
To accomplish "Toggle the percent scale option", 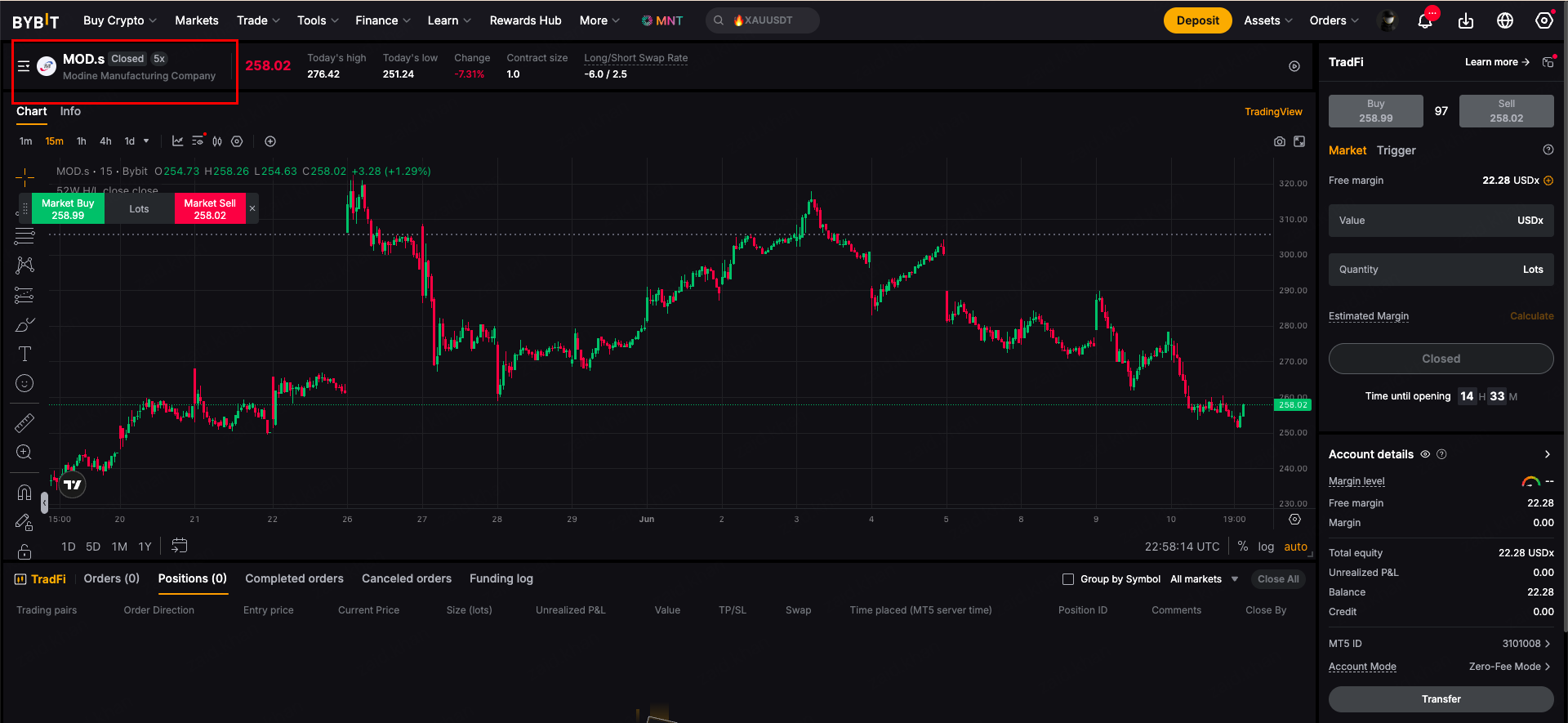I will pyautogui.click(x=1243, y=547).
